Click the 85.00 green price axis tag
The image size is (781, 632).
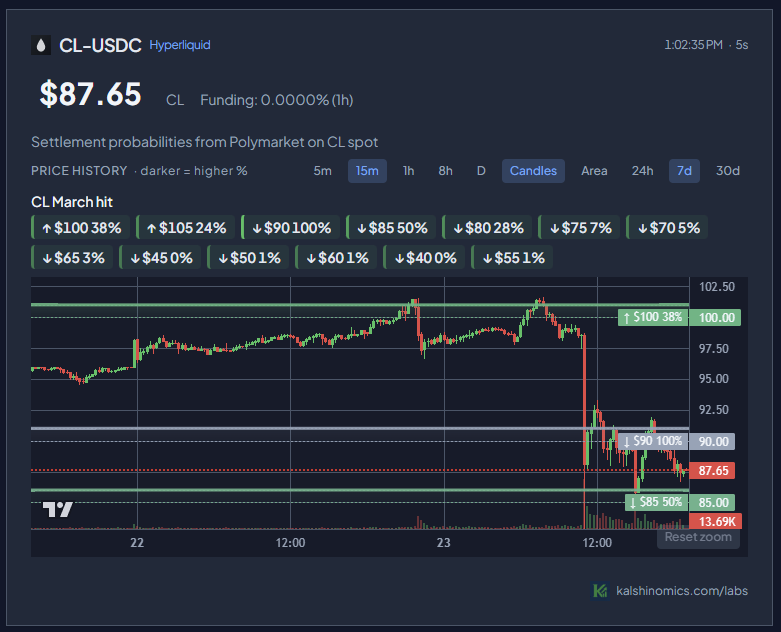712,503
